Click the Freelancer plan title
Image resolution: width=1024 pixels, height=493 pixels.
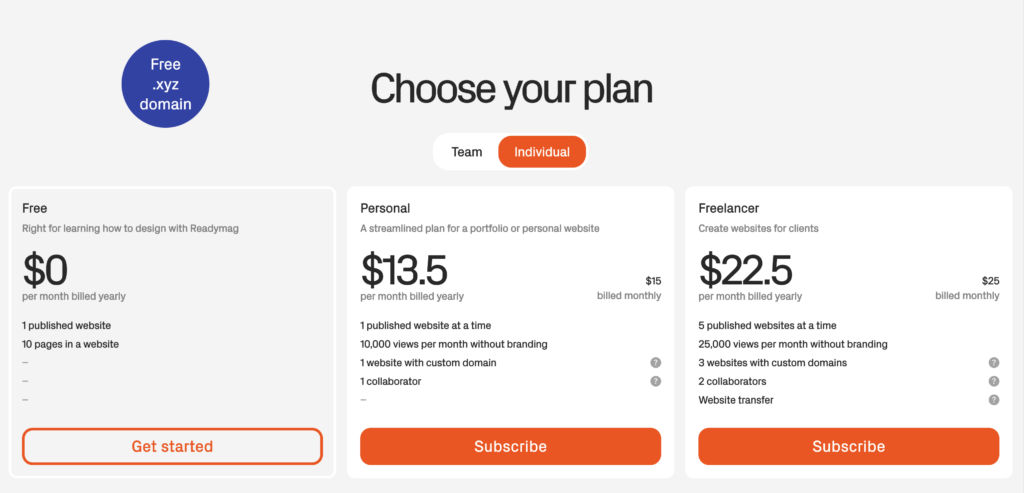pos(731,209)
